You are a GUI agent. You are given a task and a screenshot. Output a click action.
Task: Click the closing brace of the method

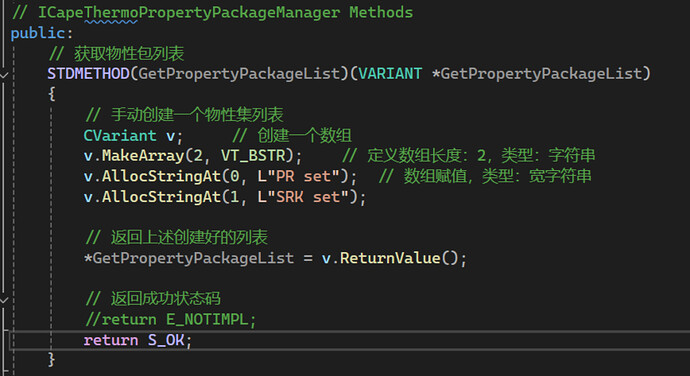[51, 360]
